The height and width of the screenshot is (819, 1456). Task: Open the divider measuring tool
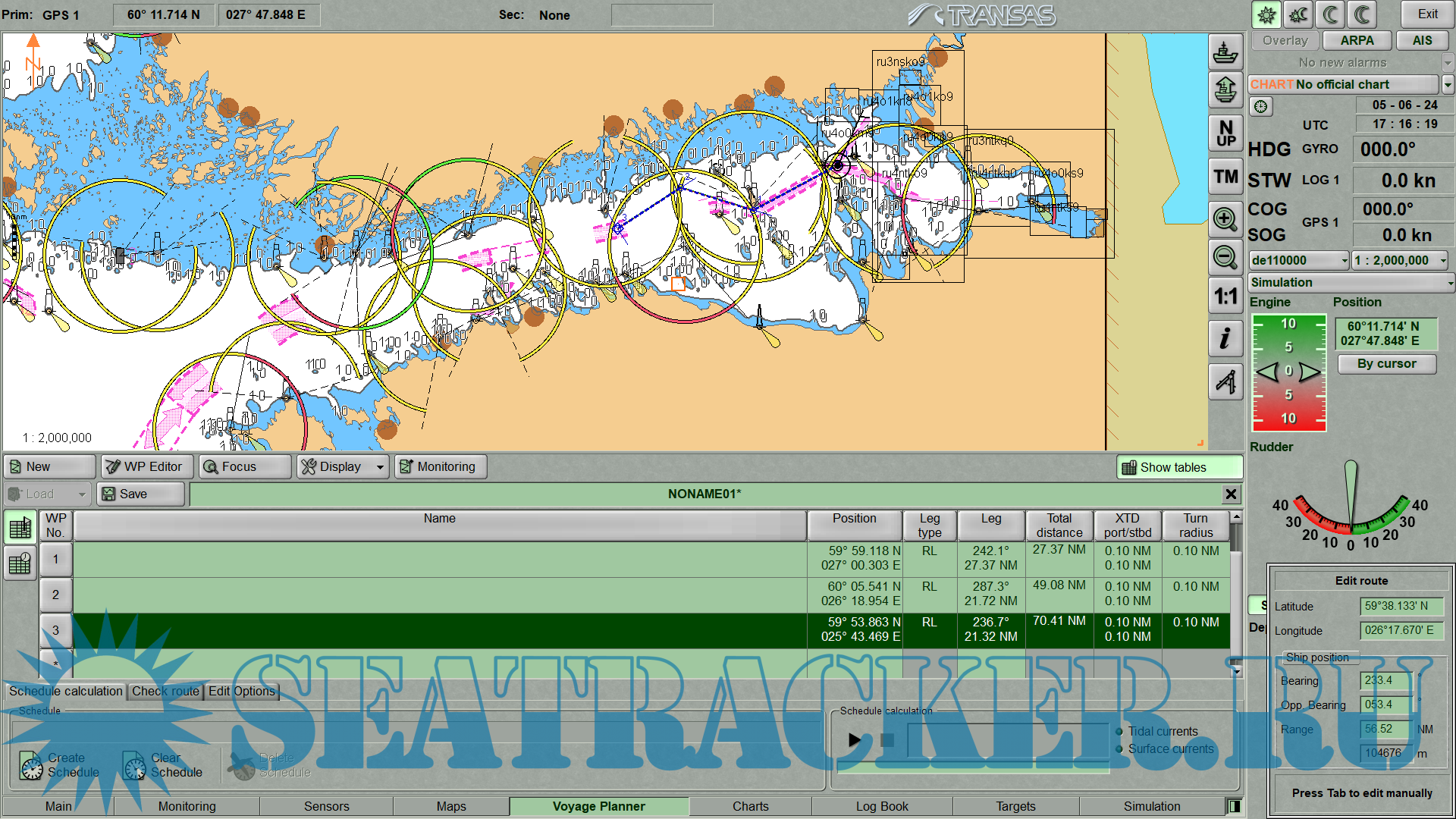1225,380
